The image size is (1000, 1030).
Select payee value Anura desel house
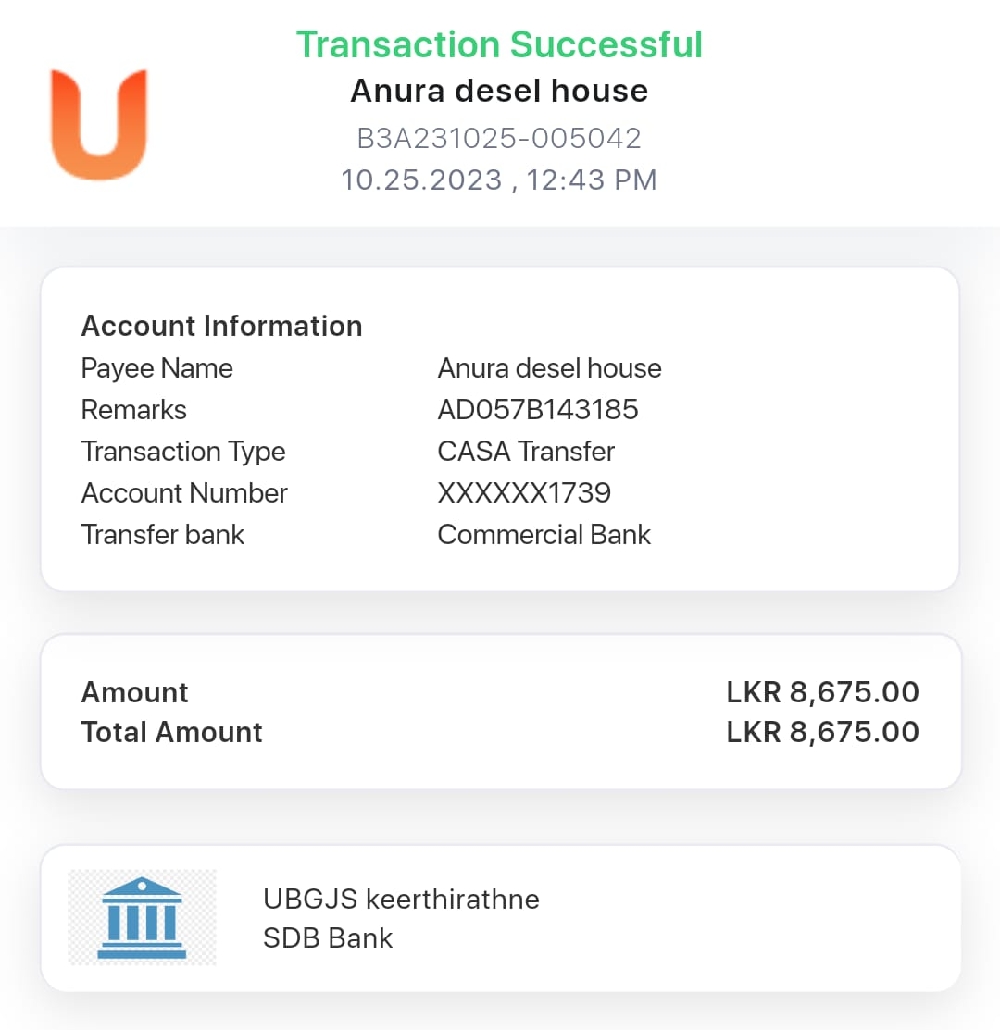point(549,369)
